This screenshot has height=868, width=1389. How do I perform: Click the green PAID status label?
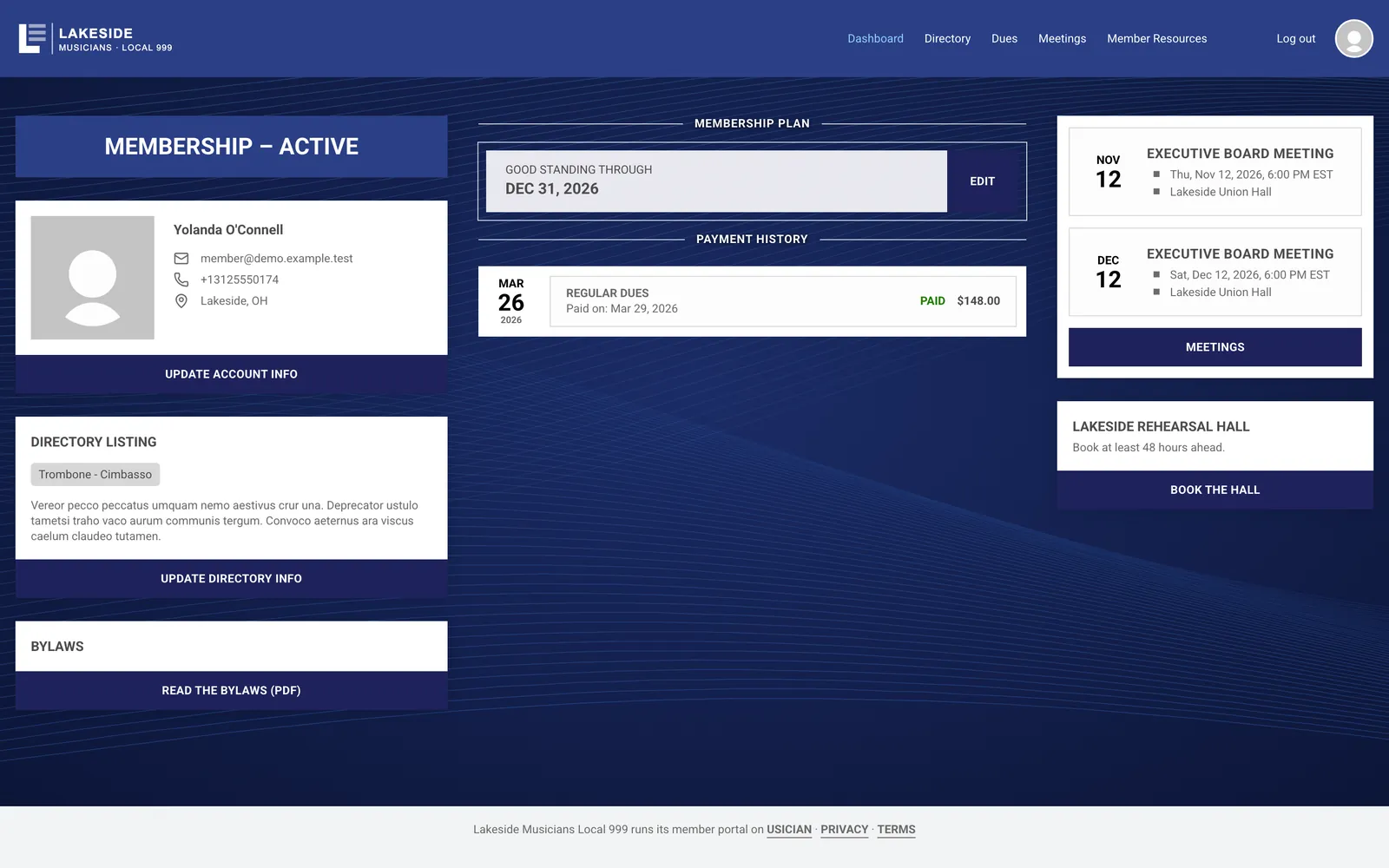(932, 301)
